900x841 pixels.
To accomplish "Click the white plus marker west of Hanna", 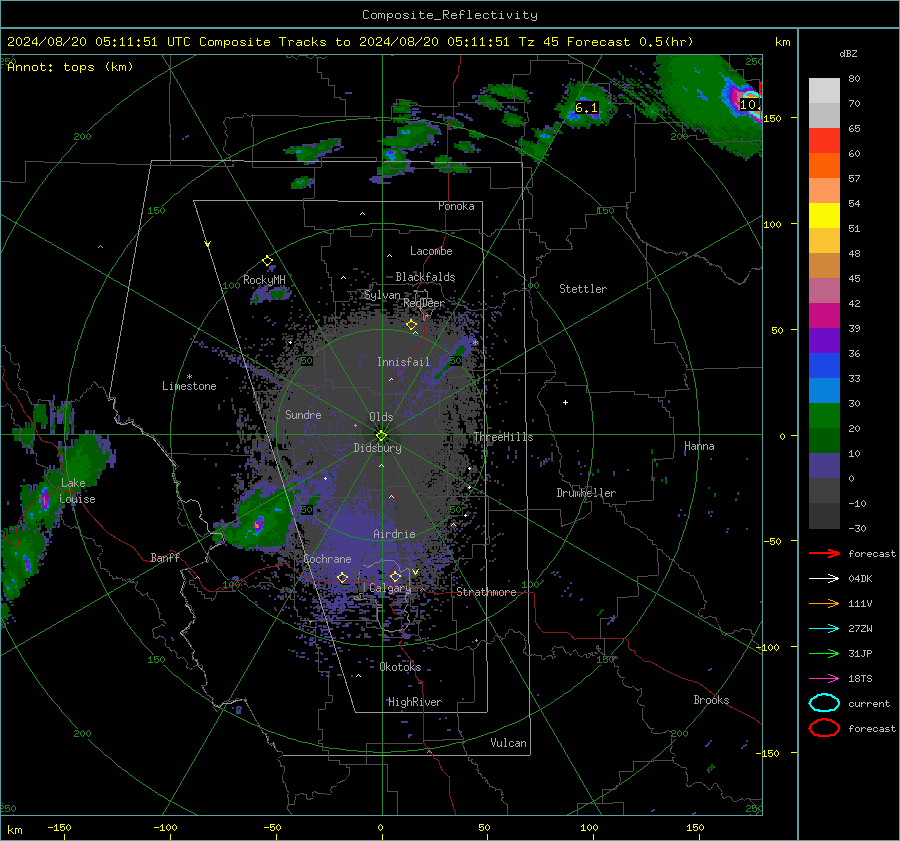I will click(565, 402).
